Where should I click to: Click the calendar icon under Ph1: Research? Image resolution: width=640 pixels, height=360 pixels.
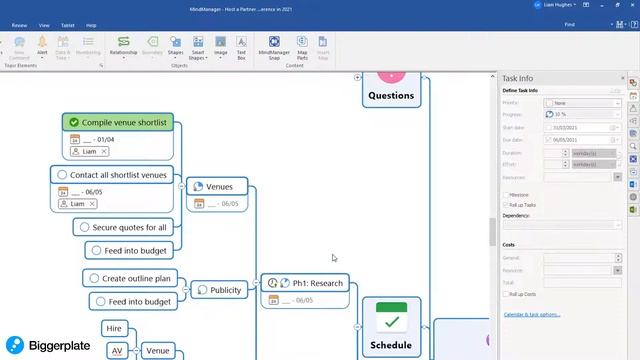(x=273, y=300)
